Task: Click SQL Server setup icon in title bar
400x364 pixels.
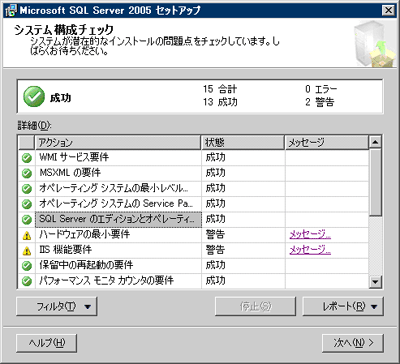Action: (11, 10)
